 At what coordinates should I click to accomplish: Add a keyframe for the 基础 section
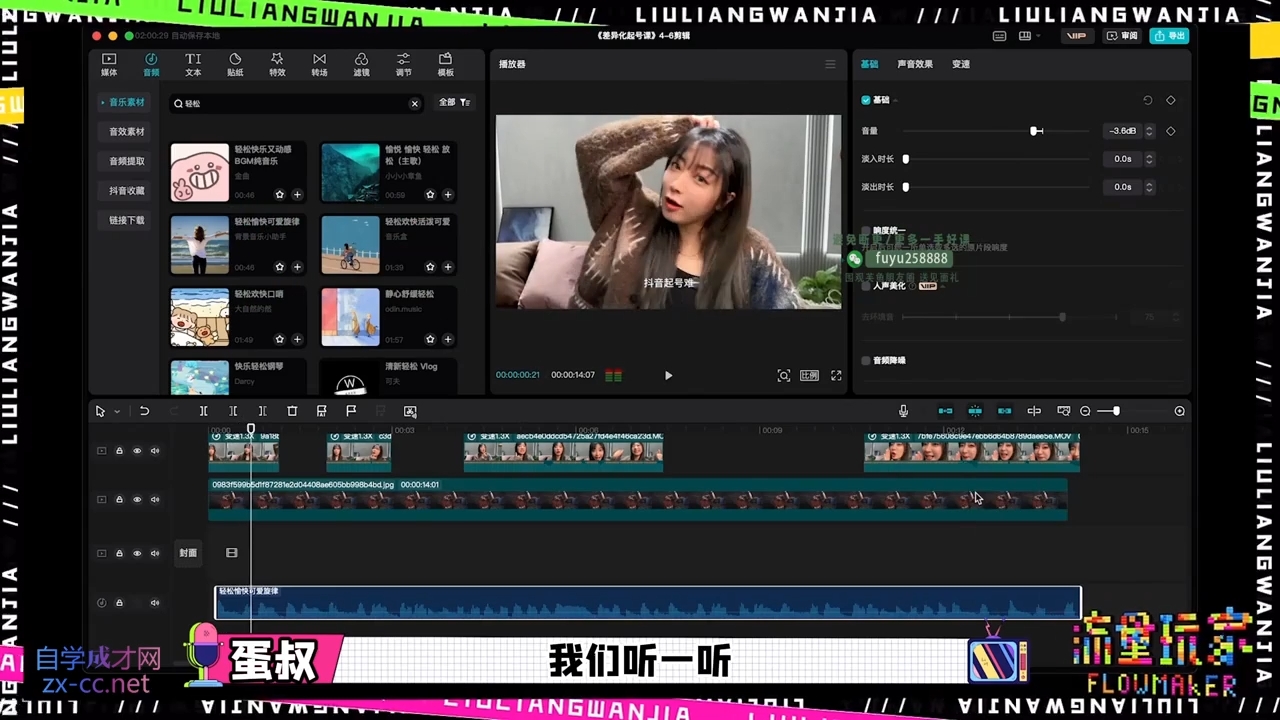tap(1171, 100)
